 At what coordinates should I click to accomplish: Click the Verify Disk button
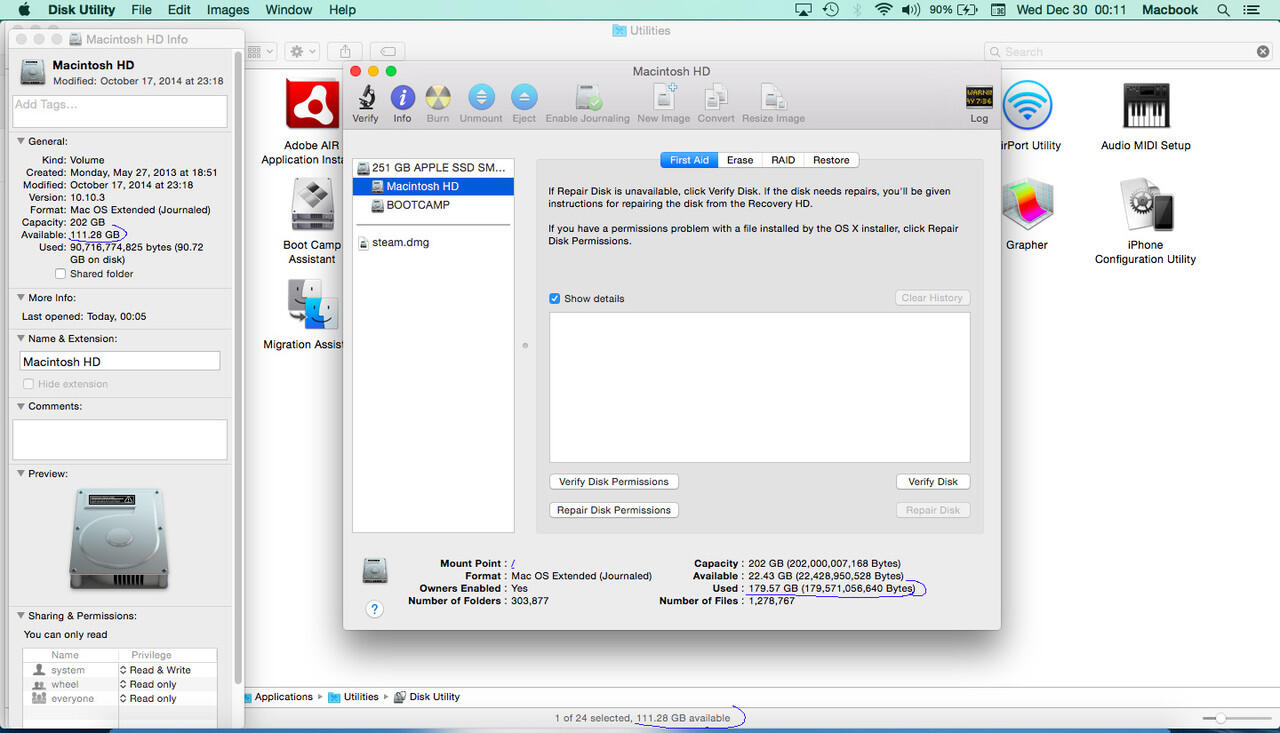click(933, 482)
